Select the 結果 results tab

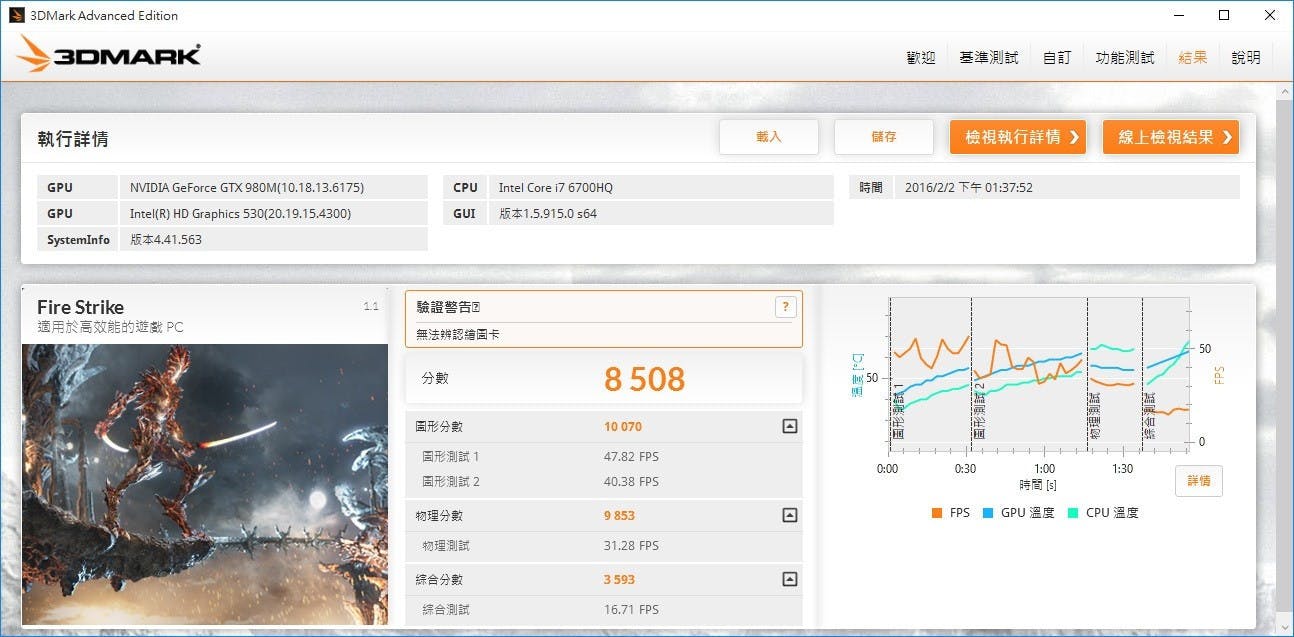[x=1192, y=58]
